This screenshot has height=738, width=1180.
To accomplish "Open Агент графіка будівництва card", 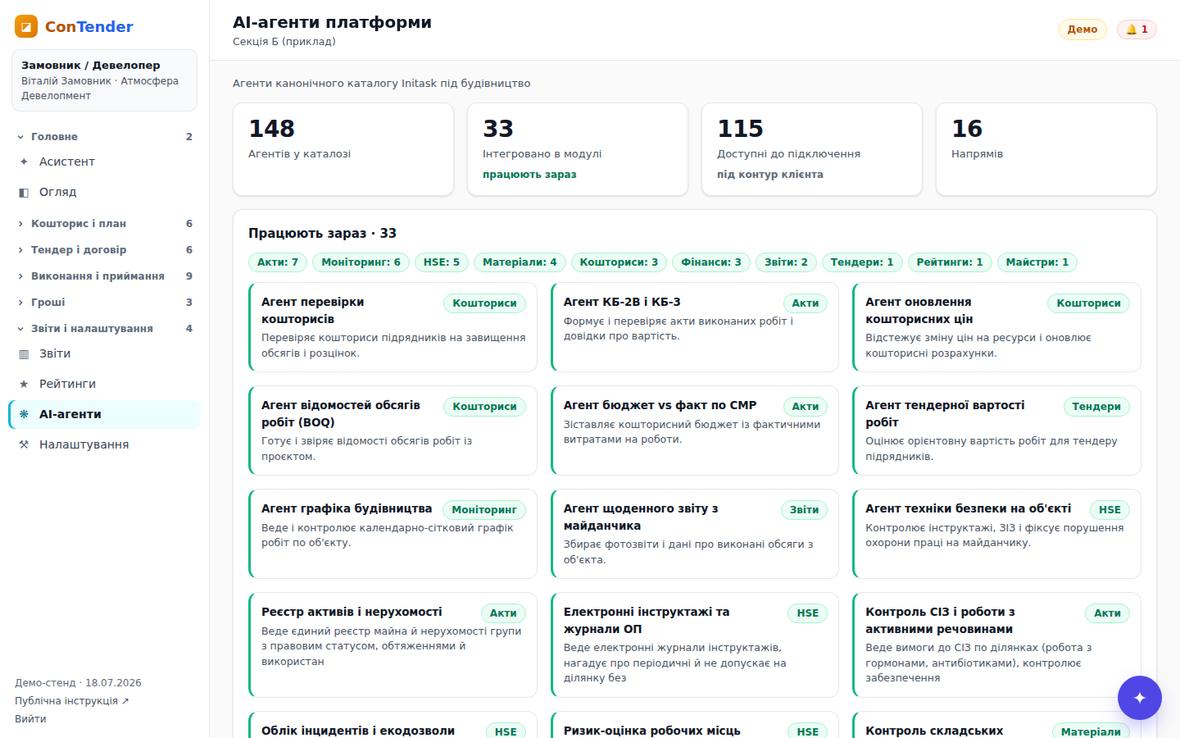I will tap(393, 534).
